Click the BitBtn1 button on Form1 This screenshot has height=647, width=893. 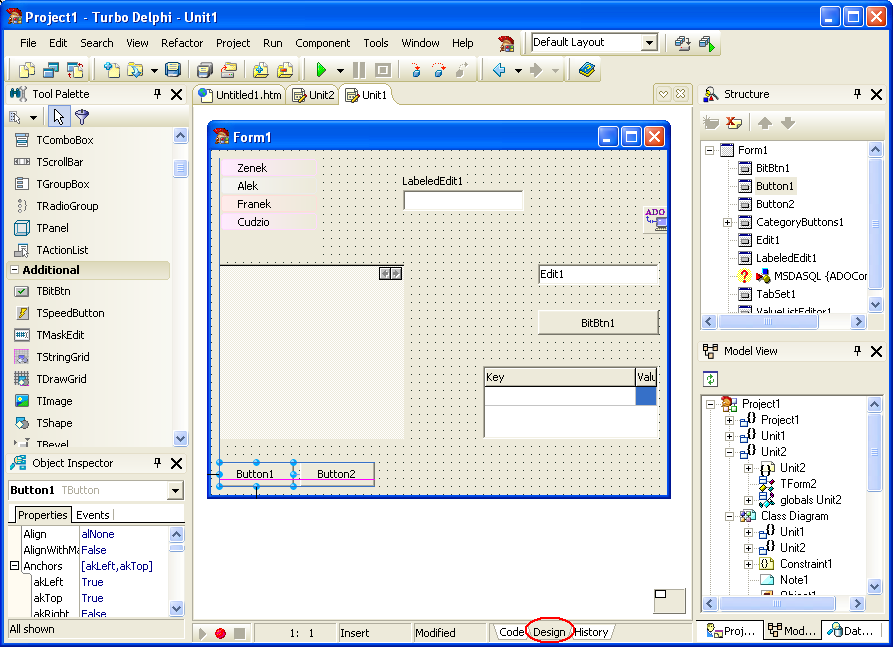click(598, 323)
